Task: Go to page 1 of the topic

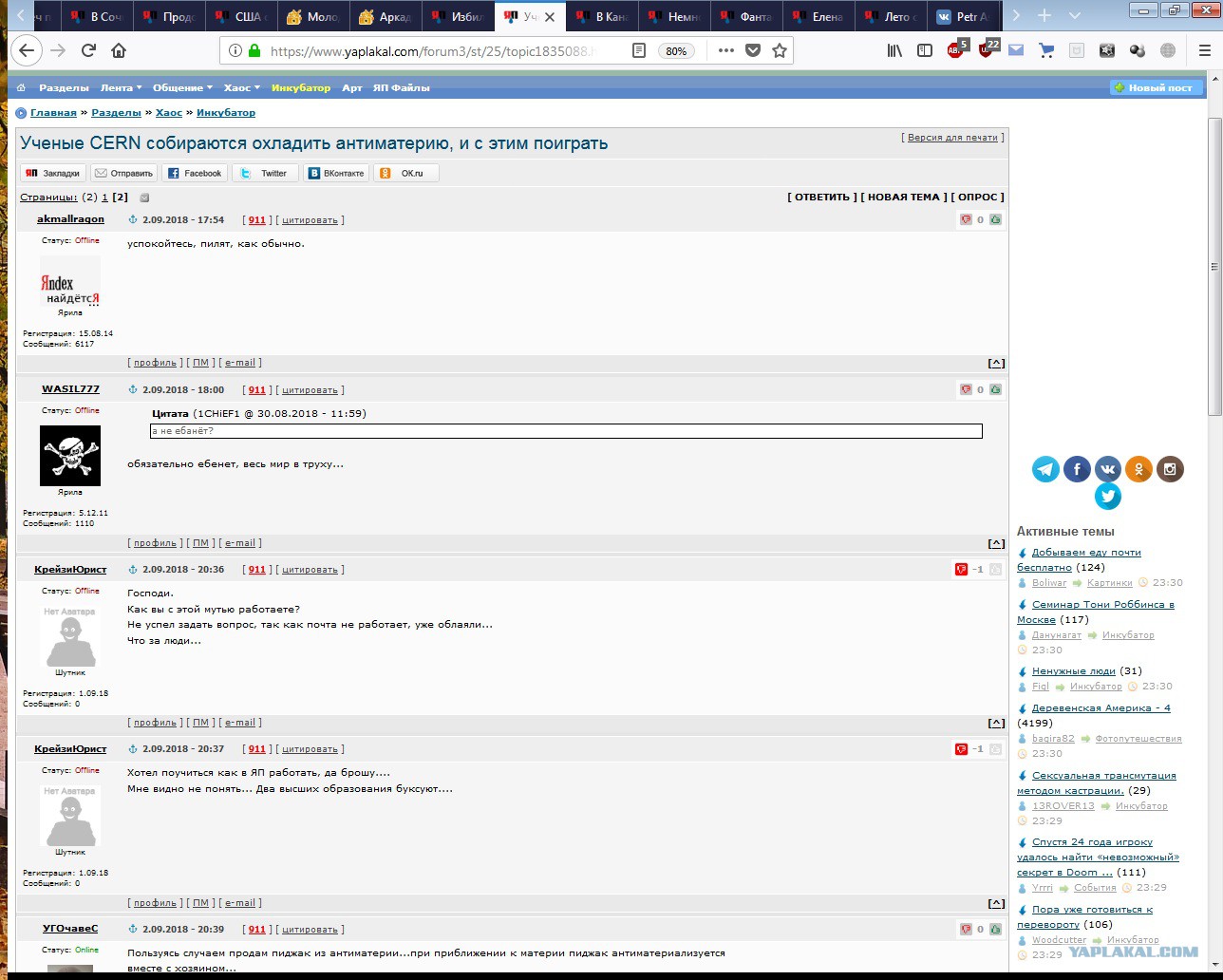Action: (x=105, y=198)
